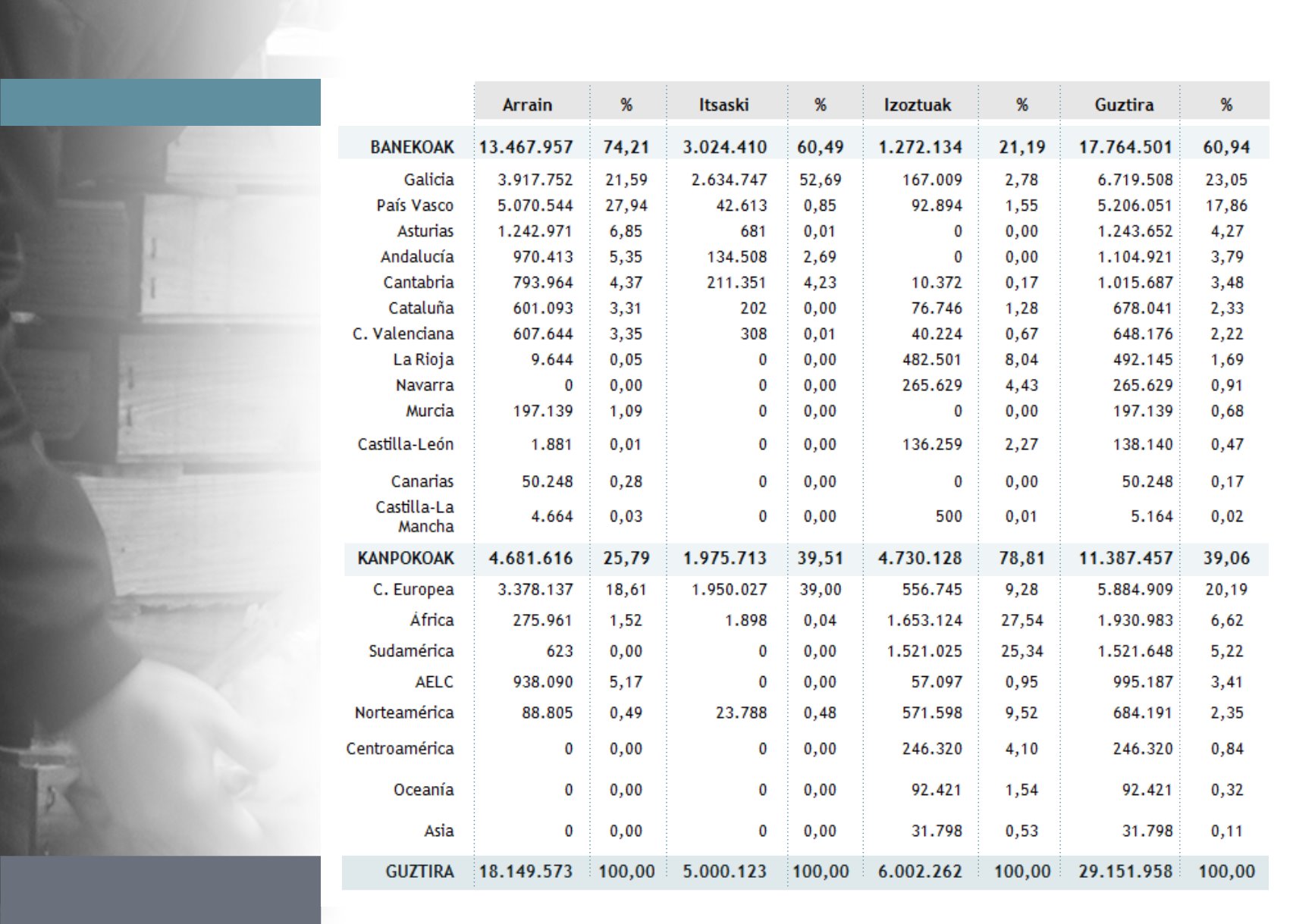Select value 11.387.457 in KANPOKOAK row
This screenshot has height=924, width=1293.
[x=1125, y=559]
